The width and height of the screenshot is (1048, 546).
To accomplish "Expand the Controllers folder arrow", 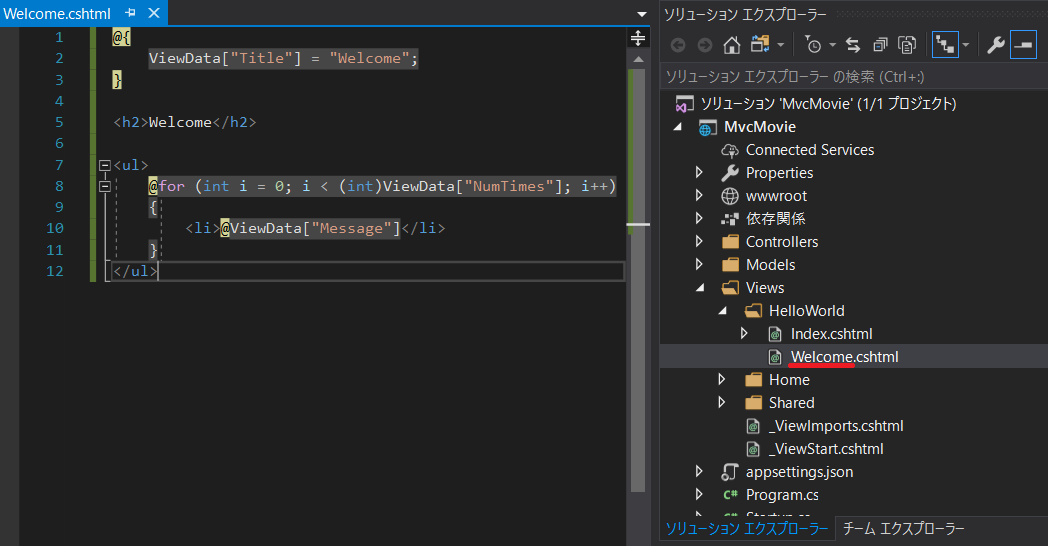I will [x=700, y=242].
